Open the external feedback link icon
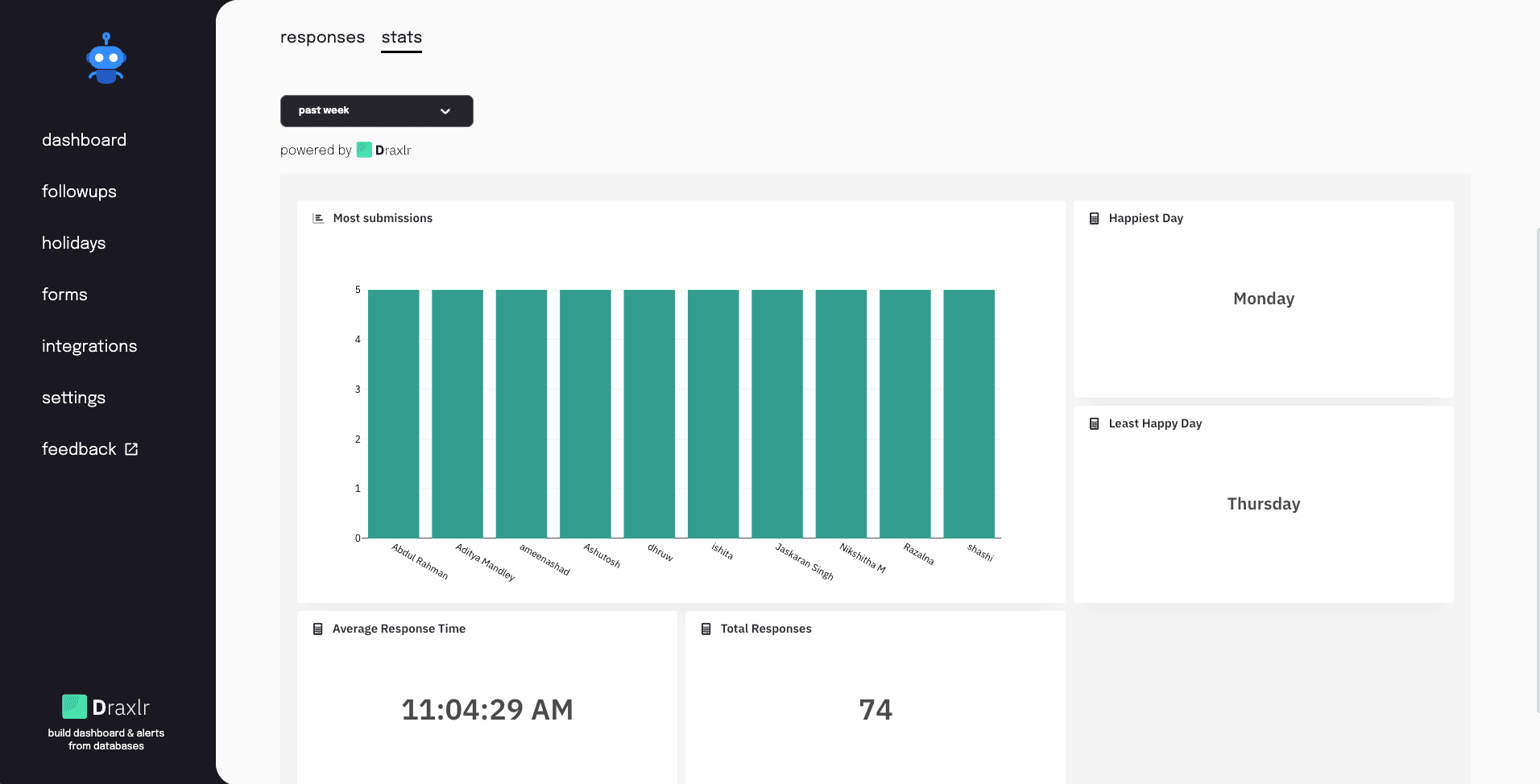This screenshot has width=1540, height=784. (x=131, y=449)
